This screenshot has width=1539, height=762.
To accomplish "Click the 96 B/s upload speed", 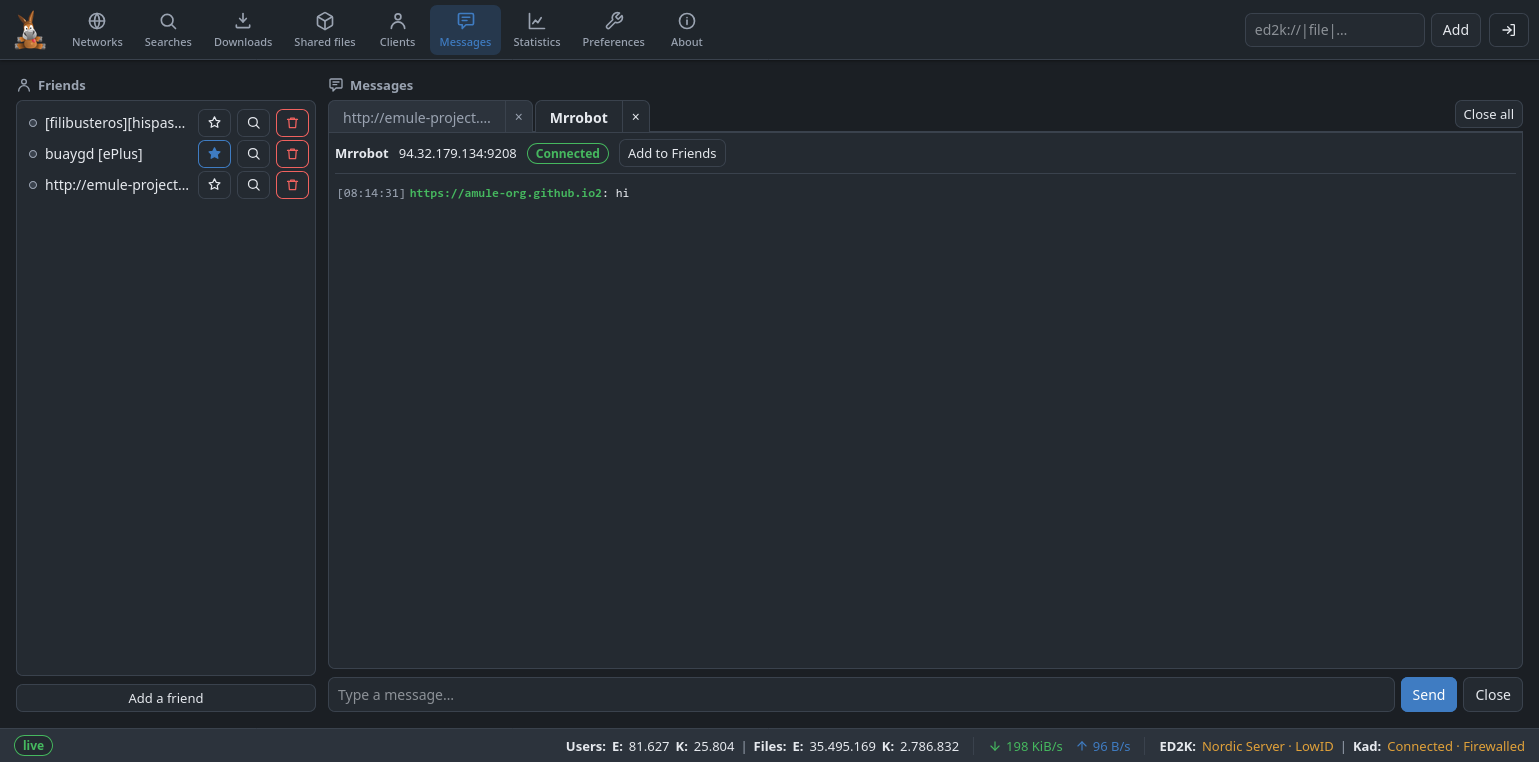I will 1103,746.
